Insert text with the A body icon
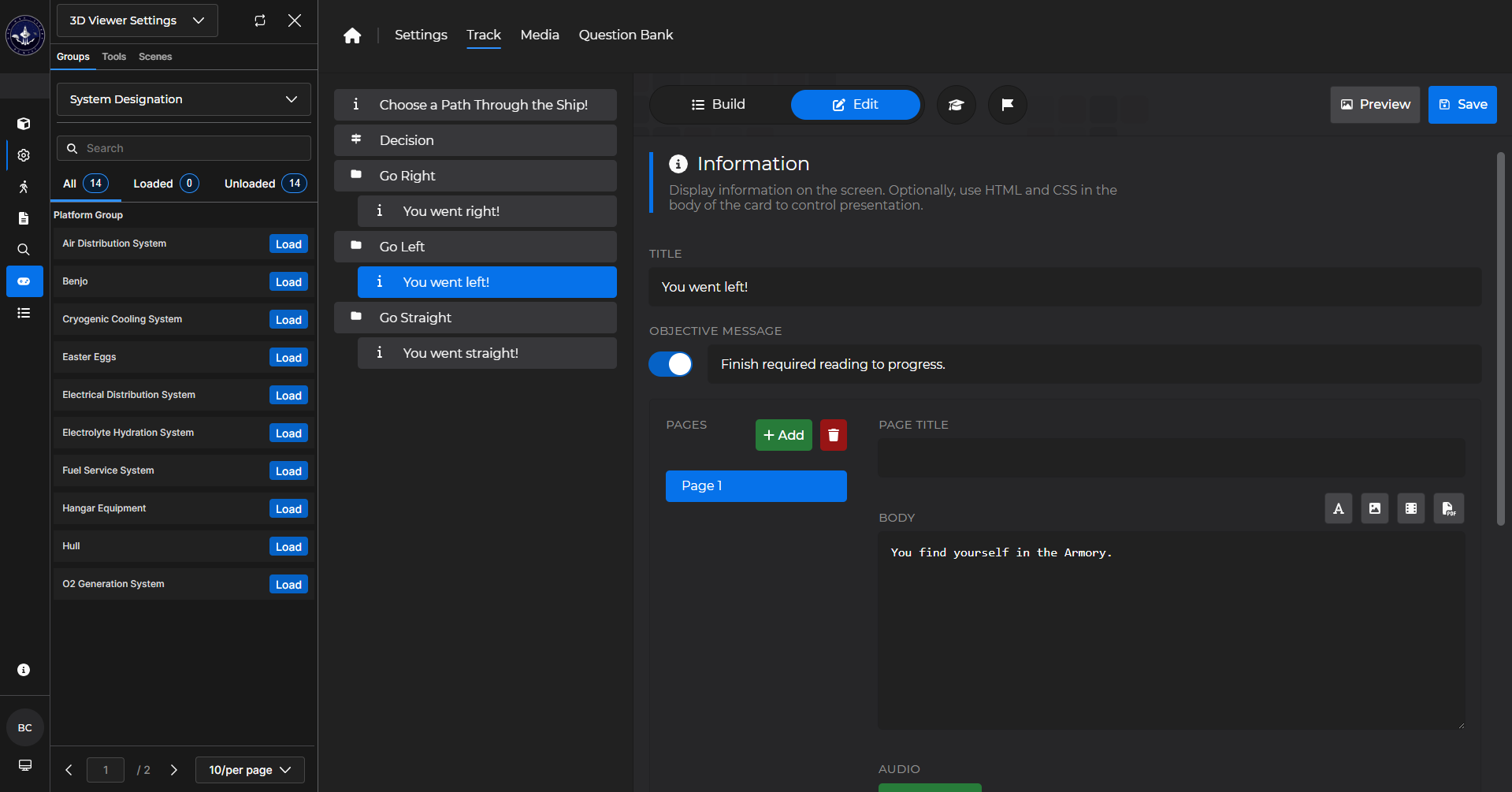The image size is (1512, 792). [x=1339, y=508]
